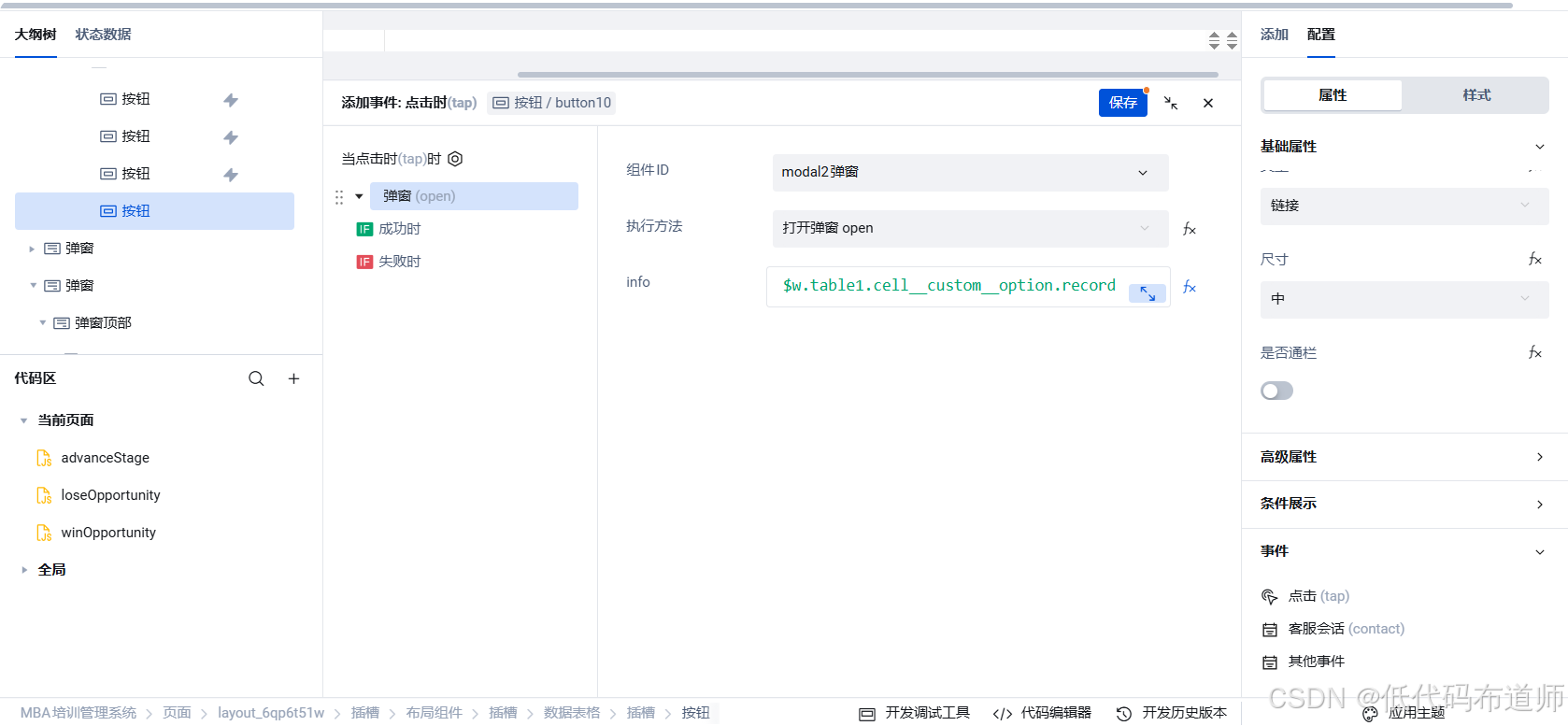Open the 链接 dropdown
Screen dimensions: 1568x726
(x=1404, y=206)
